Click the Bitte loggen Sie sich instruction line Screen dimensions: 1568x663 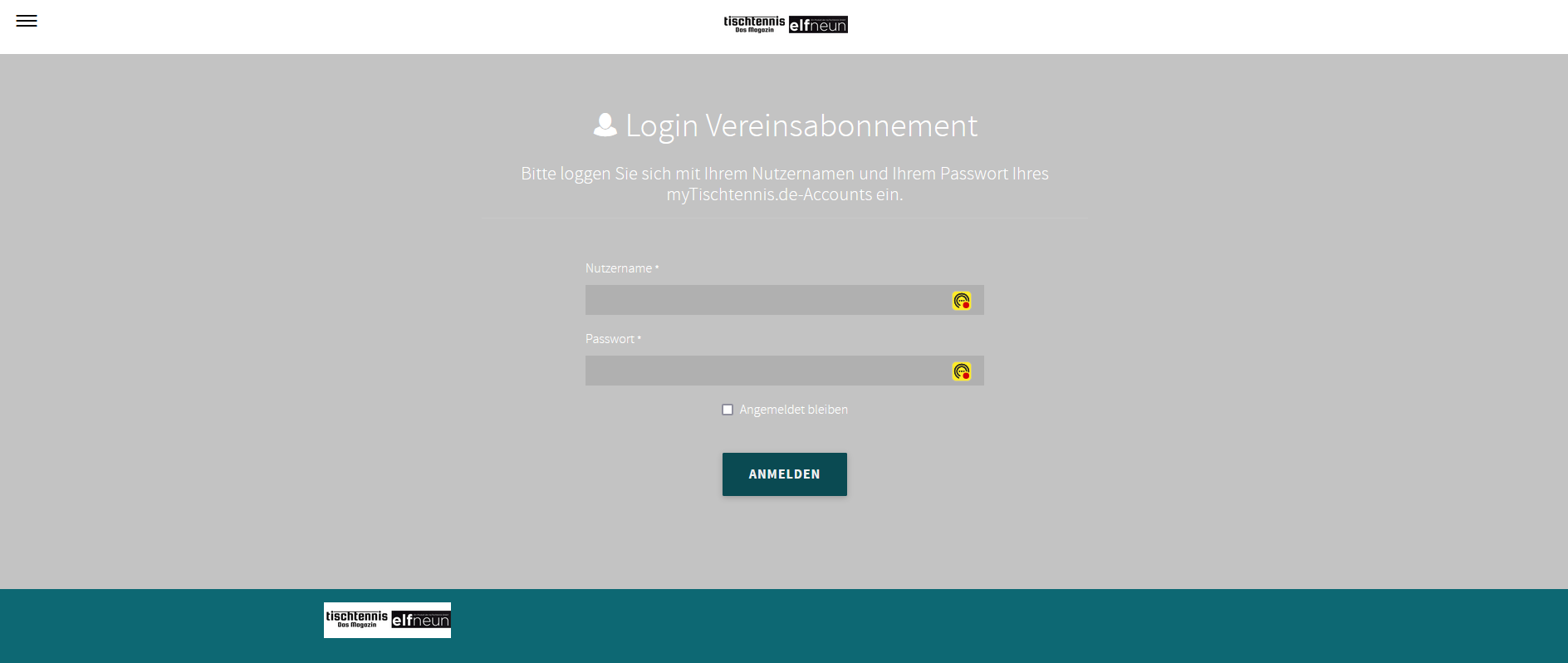[x=784, y=174]
